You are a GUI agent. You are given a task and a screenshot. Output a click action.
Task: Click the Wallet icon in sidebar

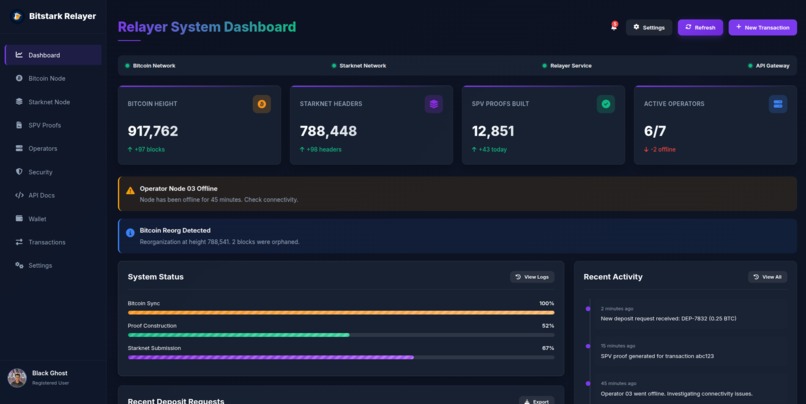pyautogui.click(x=19, y=218)
